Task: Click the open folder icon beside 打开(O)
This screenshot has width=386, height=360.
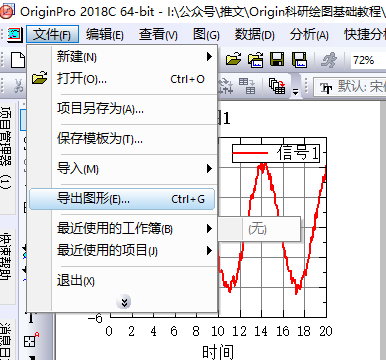Action: [40, 78]
